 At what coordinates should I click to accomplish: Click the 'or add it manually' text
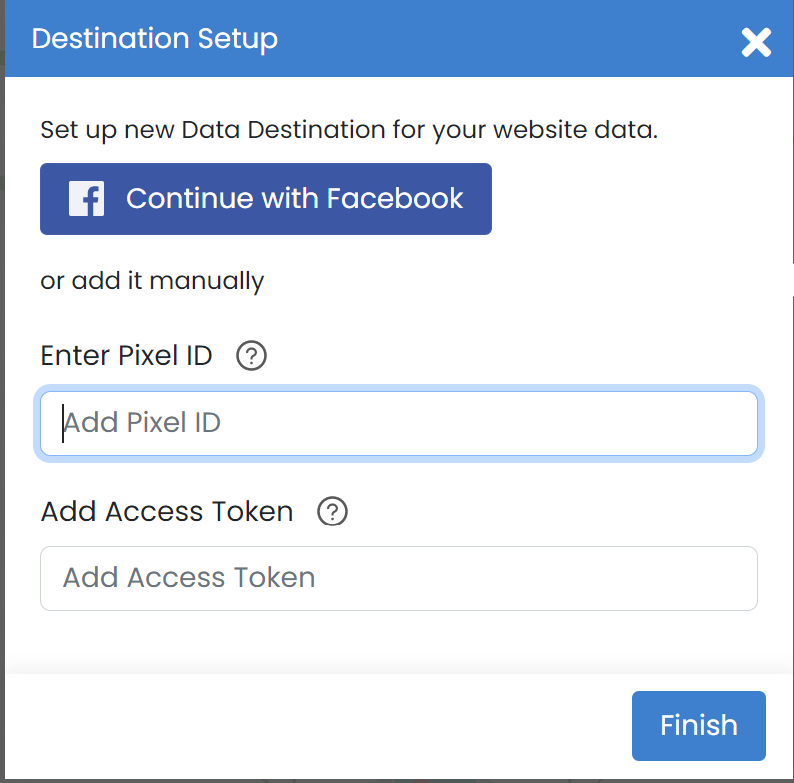click(152, 281)
